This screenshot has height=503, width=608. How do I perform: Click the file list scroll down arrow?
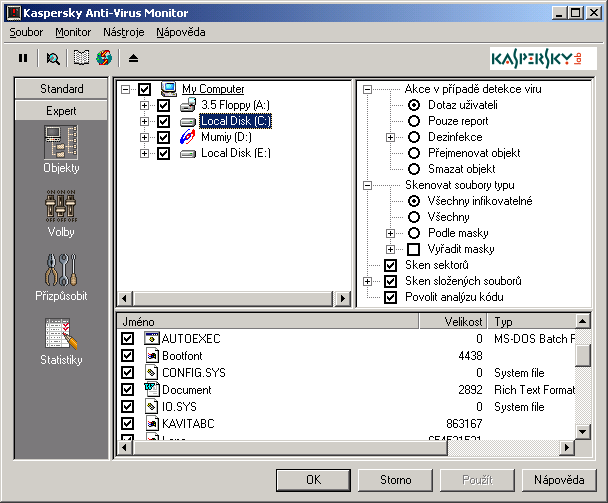coord(583,431)
